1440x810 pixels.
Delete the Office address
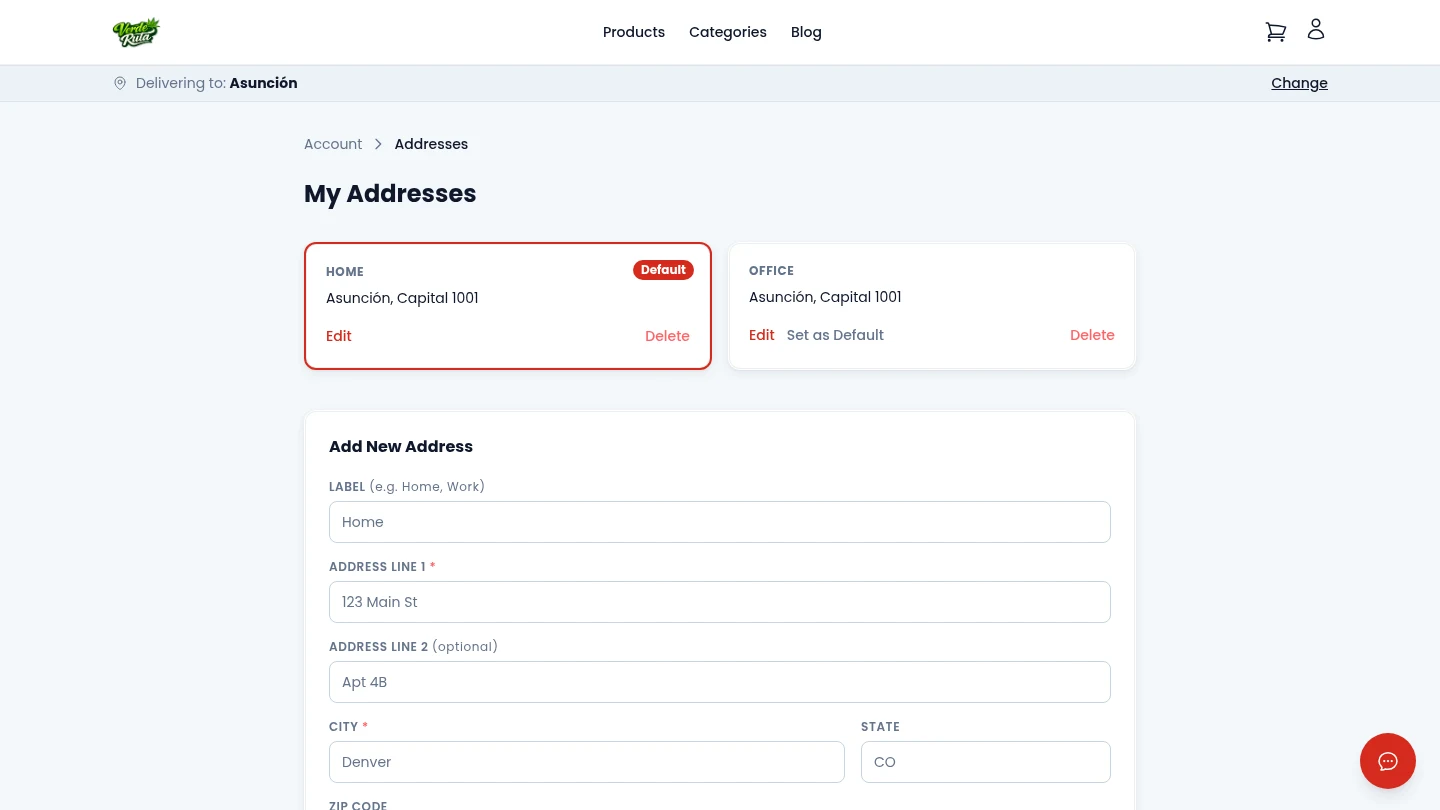tap(1092, 335)
